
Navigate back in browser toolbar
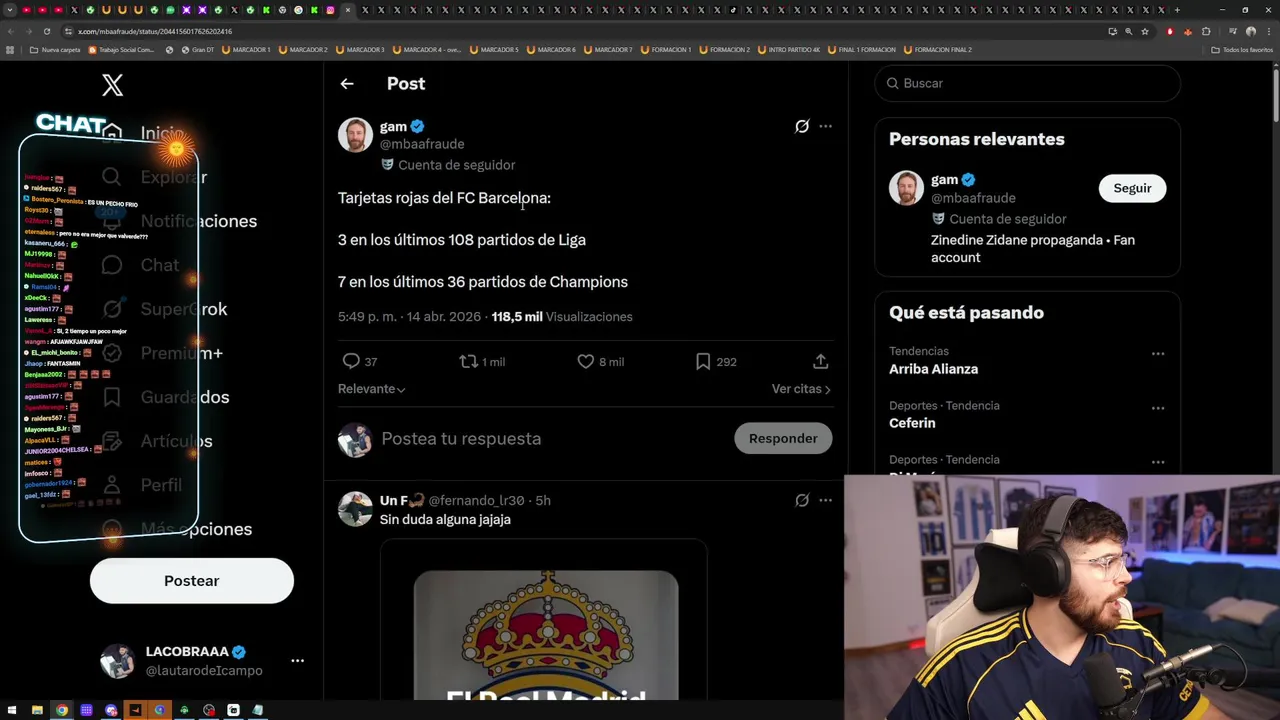(x=10, y=31)
